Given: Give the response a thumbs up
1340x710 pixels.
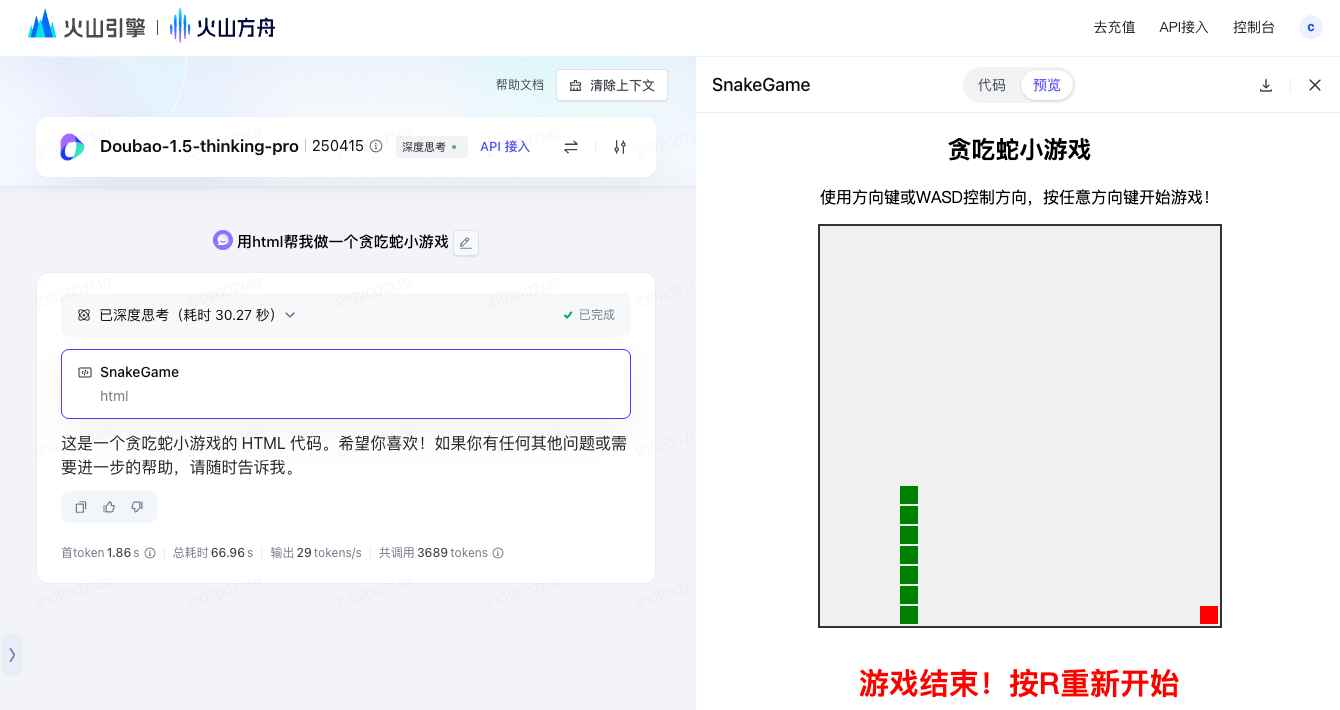Looking at the screenshot, I should [x=109, y=507].
